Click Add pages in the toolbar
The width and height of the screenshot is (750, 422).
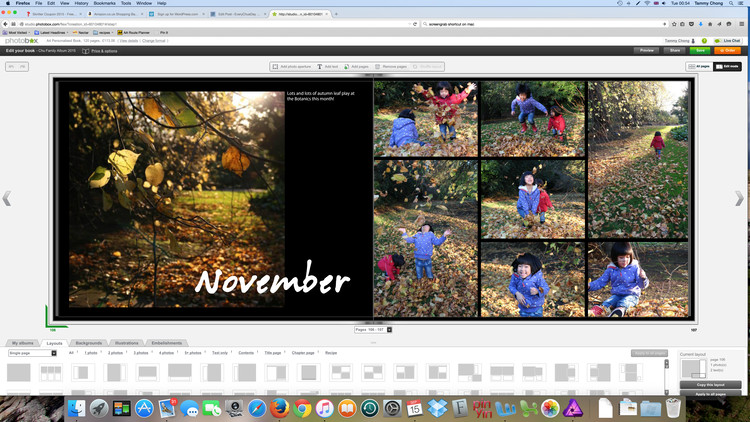356,67
